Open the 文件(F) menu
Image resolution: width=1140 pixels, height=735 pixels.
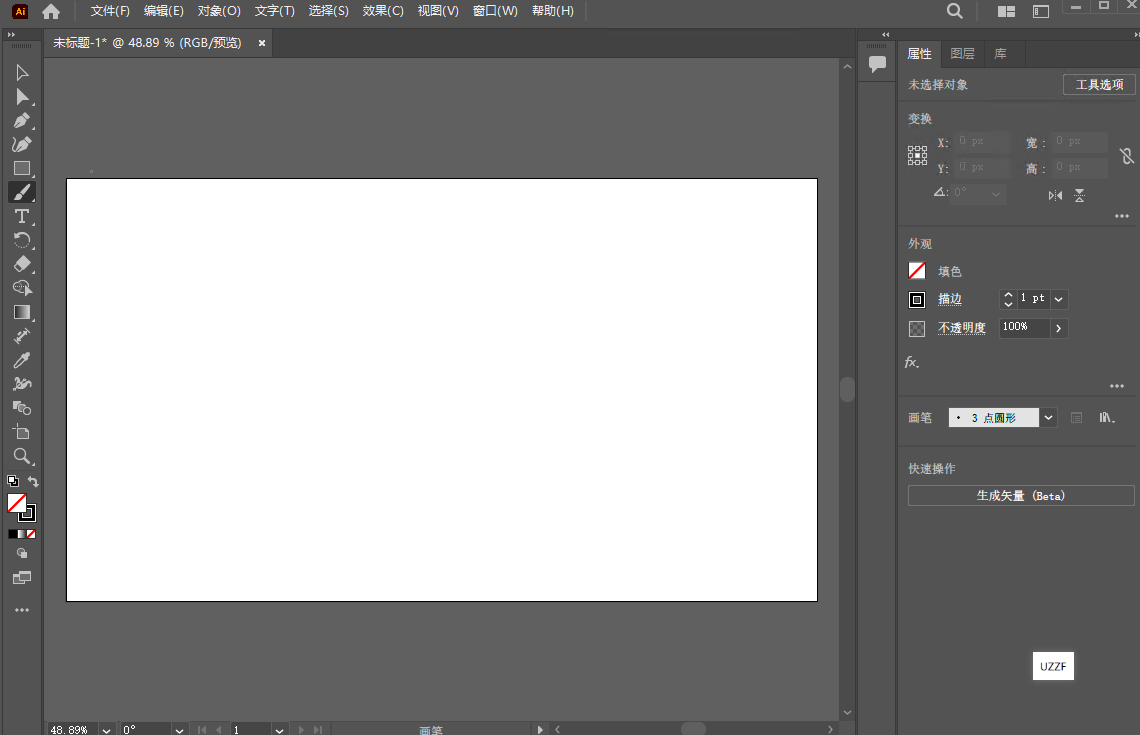coord(110,11)
